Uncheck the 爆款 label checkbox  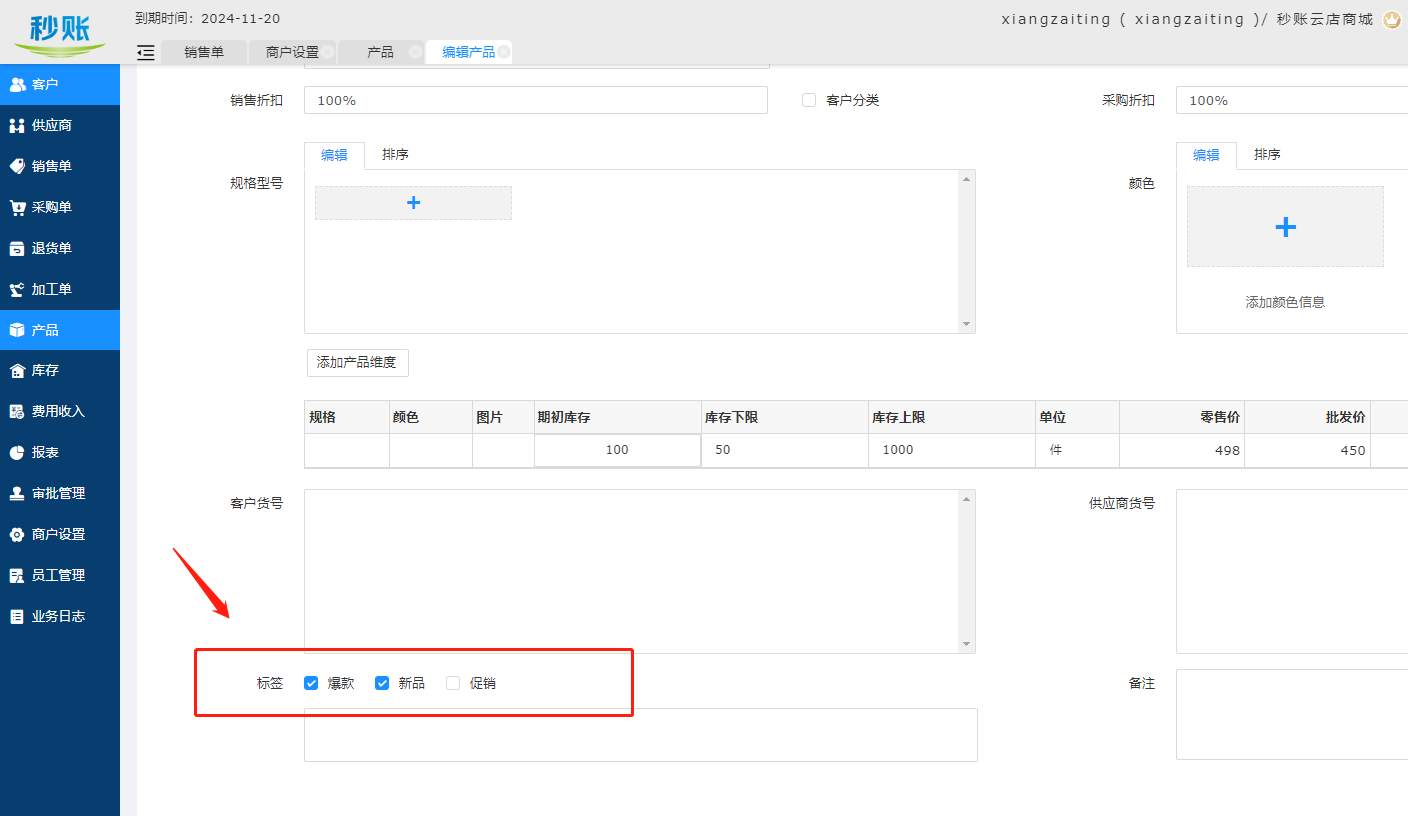click(x=311, y=683)
